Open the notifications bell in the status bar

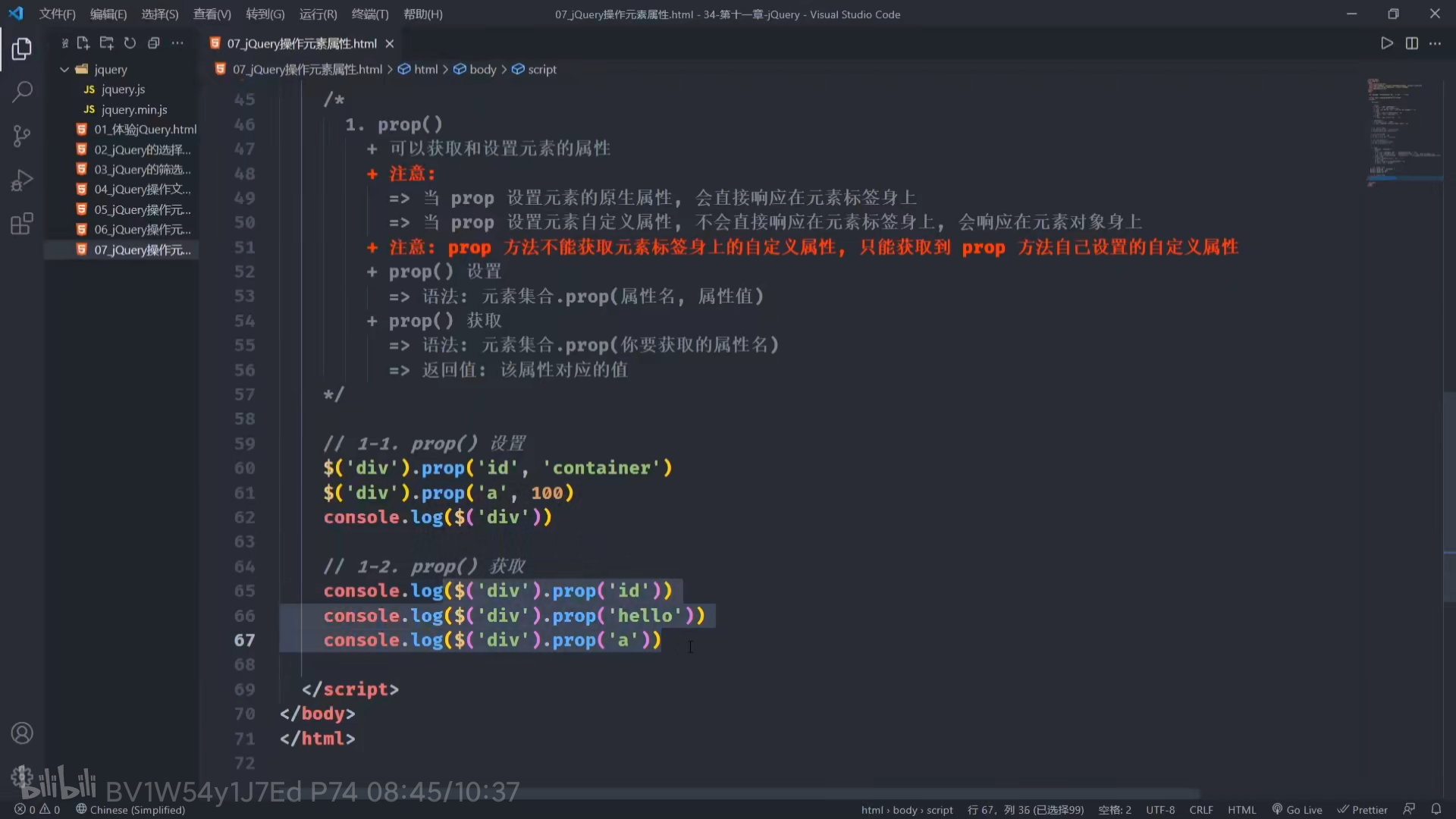pyautogui.click(x=1436, y=809)
